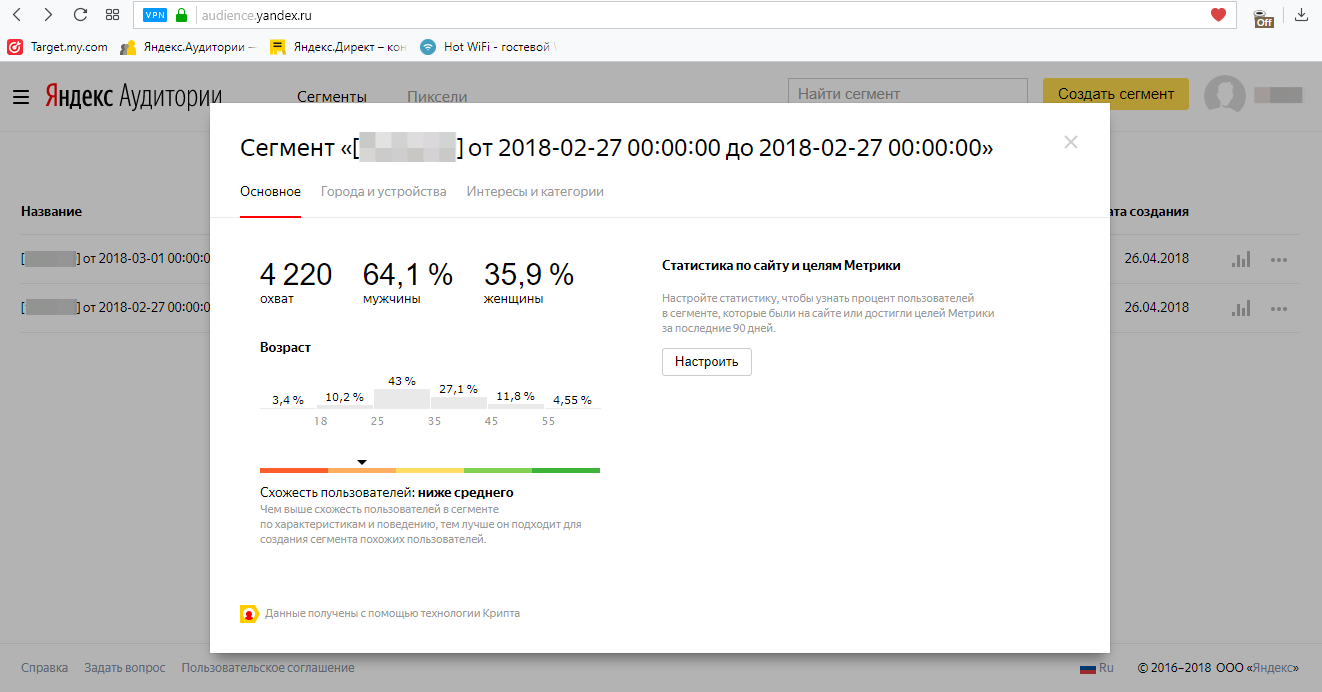This screenshot has width=1322, height=692.
Task: Click the 35,9 % женщины value
Action: [x=529, y=274]
